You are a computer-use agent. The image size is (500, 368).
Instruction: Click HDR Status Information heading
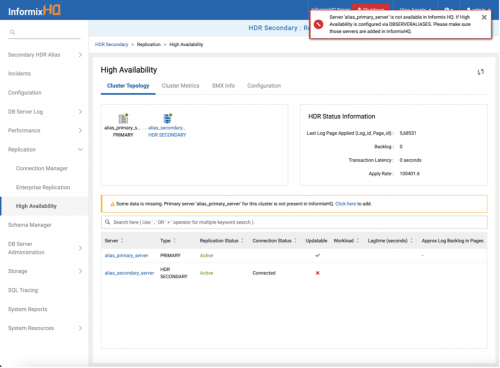pyautogui.click(x=342, y=116)
